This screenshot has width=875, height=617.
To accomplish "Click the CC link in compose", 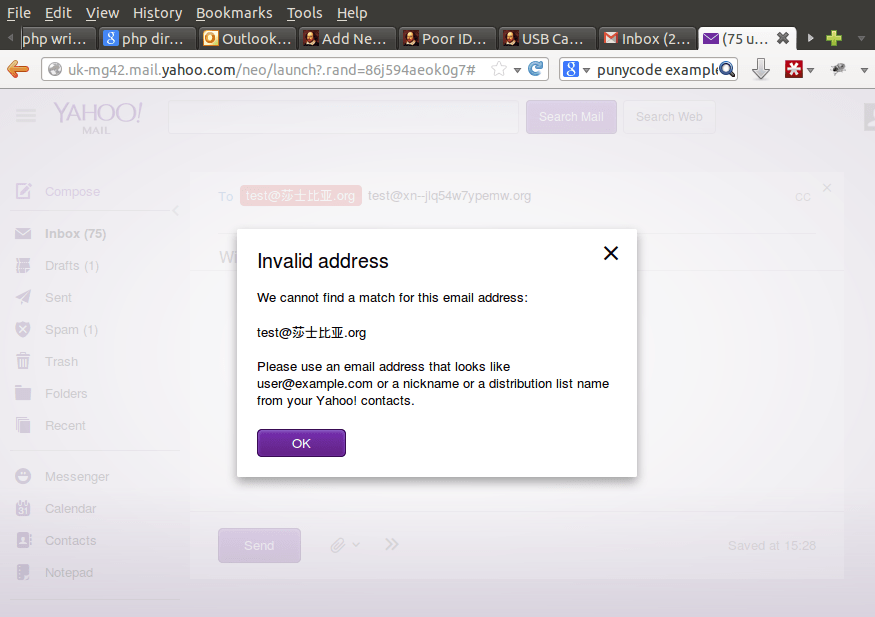I will (x=802, y=197).
